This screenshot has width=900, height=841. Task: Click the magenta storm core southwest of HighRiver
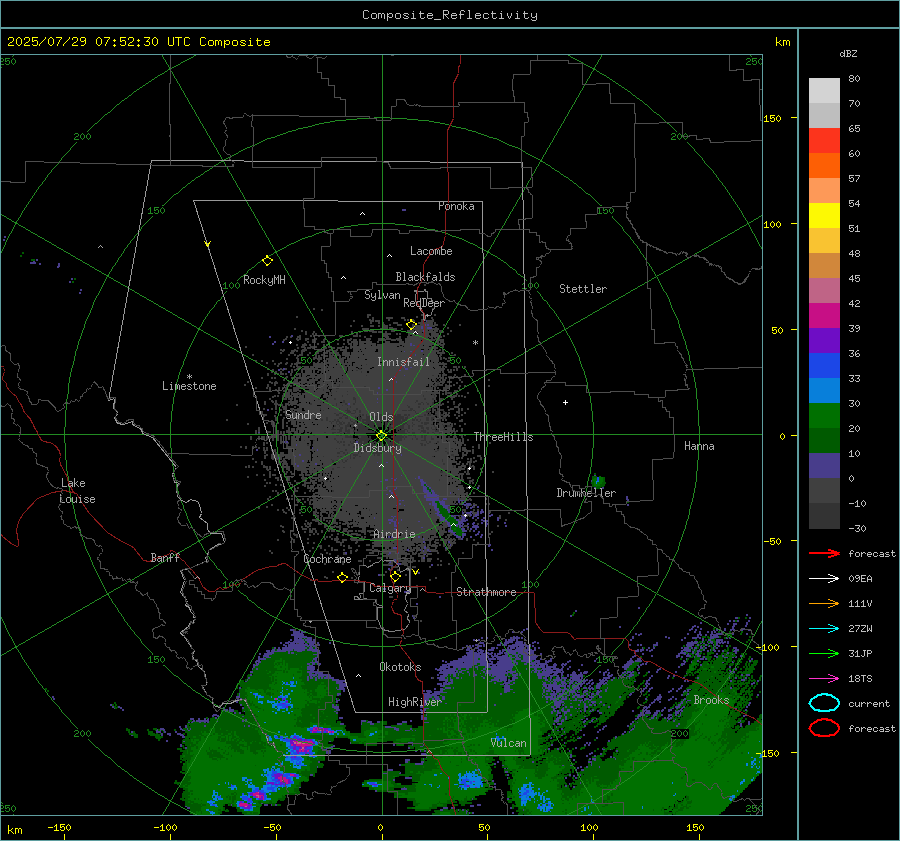click(301, 745)
